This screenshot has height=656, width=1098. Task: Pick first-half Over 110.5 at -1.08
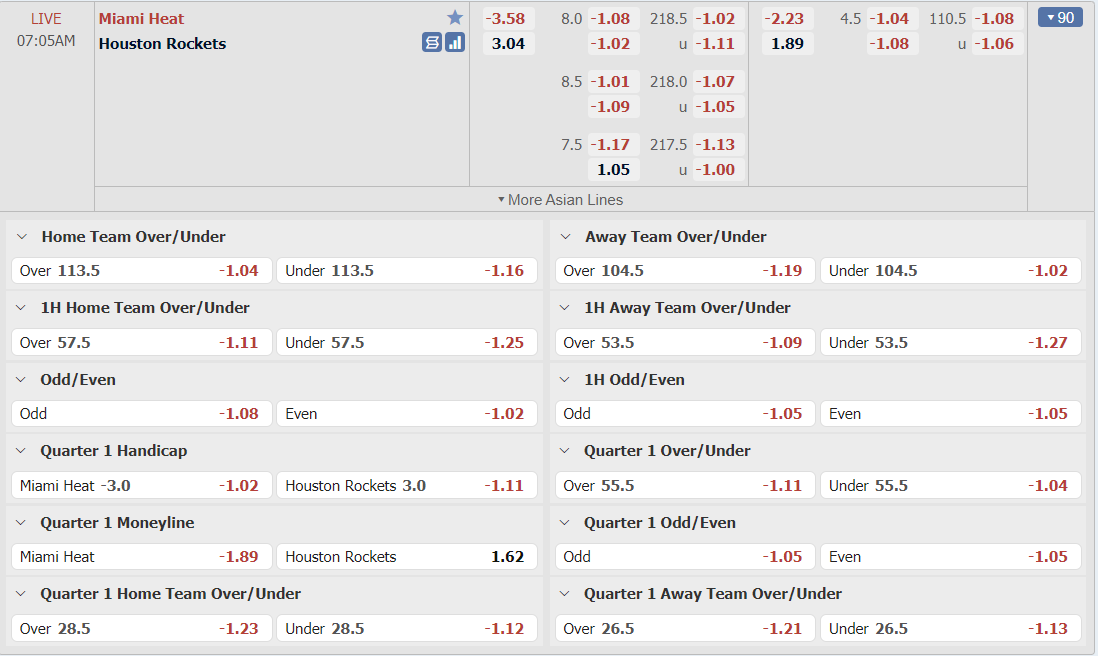(998, 18)
